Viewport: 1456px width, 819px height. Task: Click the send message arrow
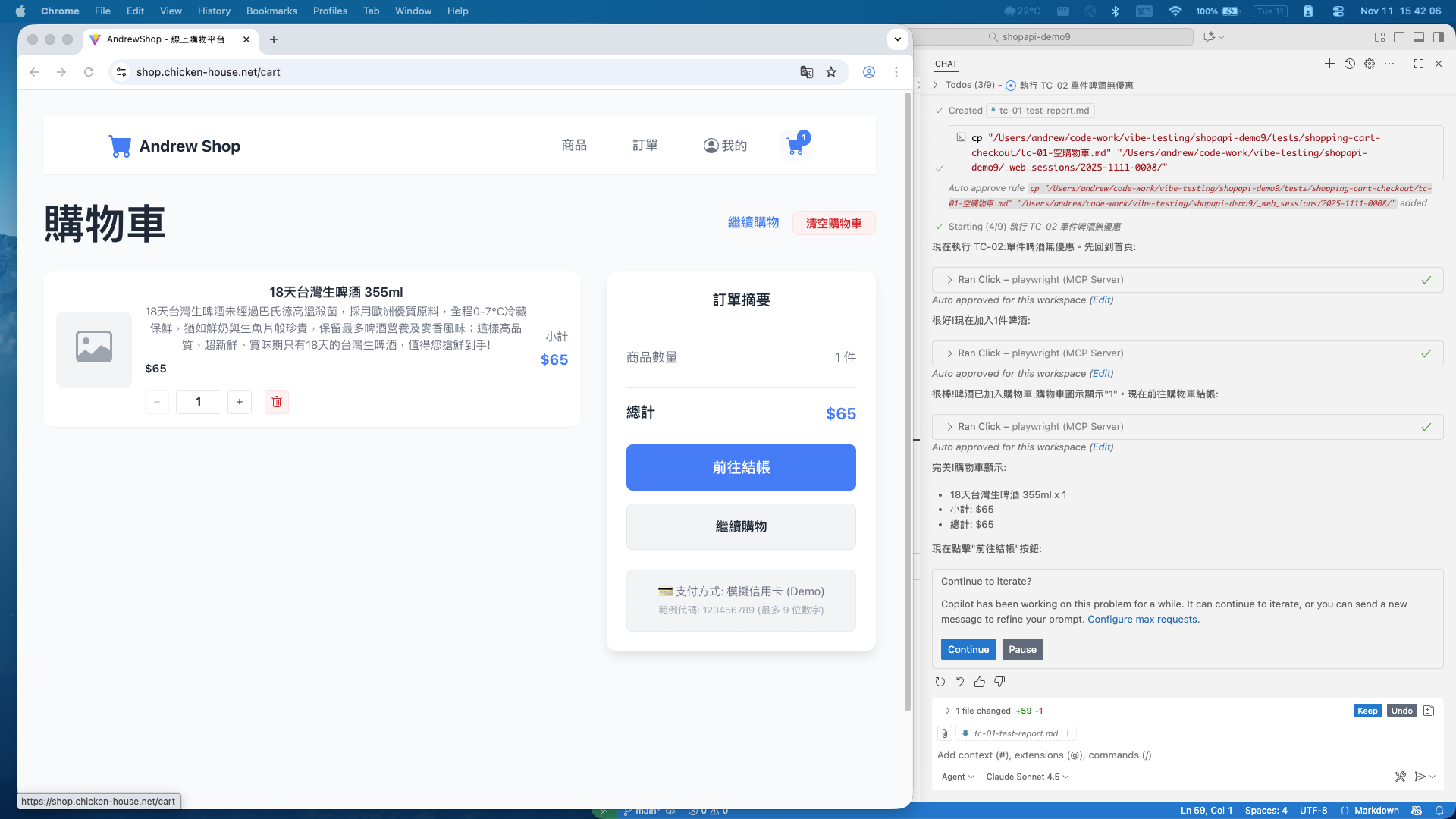pyautogui.click(x=1419, y=777)
